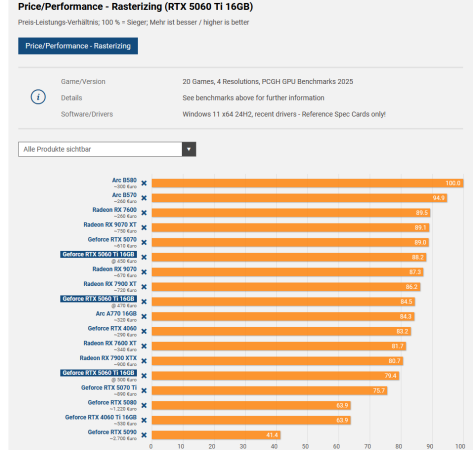
Task: Click the 83.2 value on RTX 4060 bar
Action: click(x=402, y=331)
